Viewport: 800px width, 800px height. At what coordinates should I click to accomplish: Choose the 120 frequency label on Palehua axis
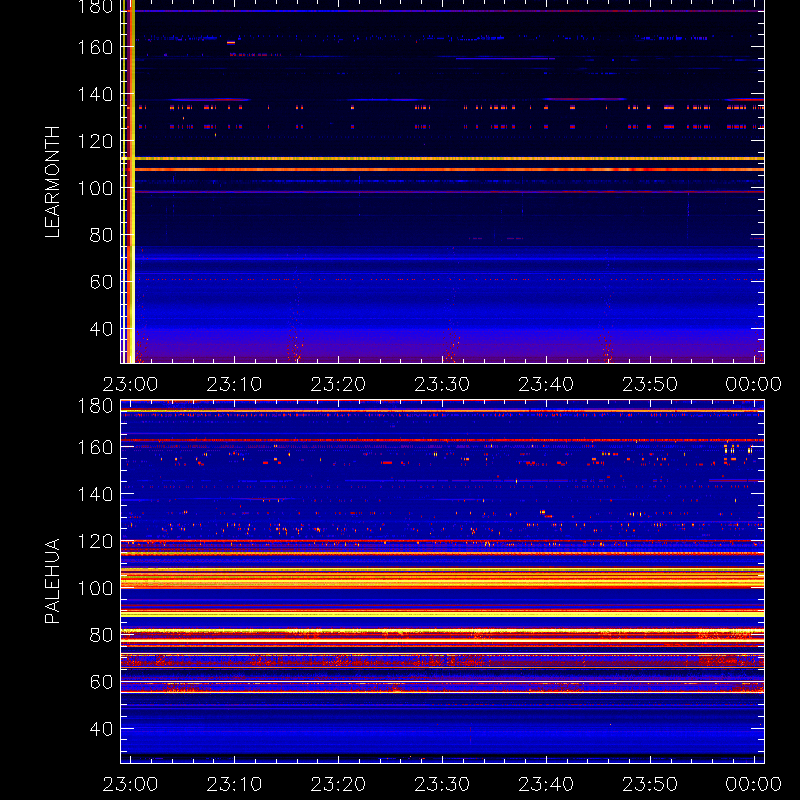tap(95, 541)
